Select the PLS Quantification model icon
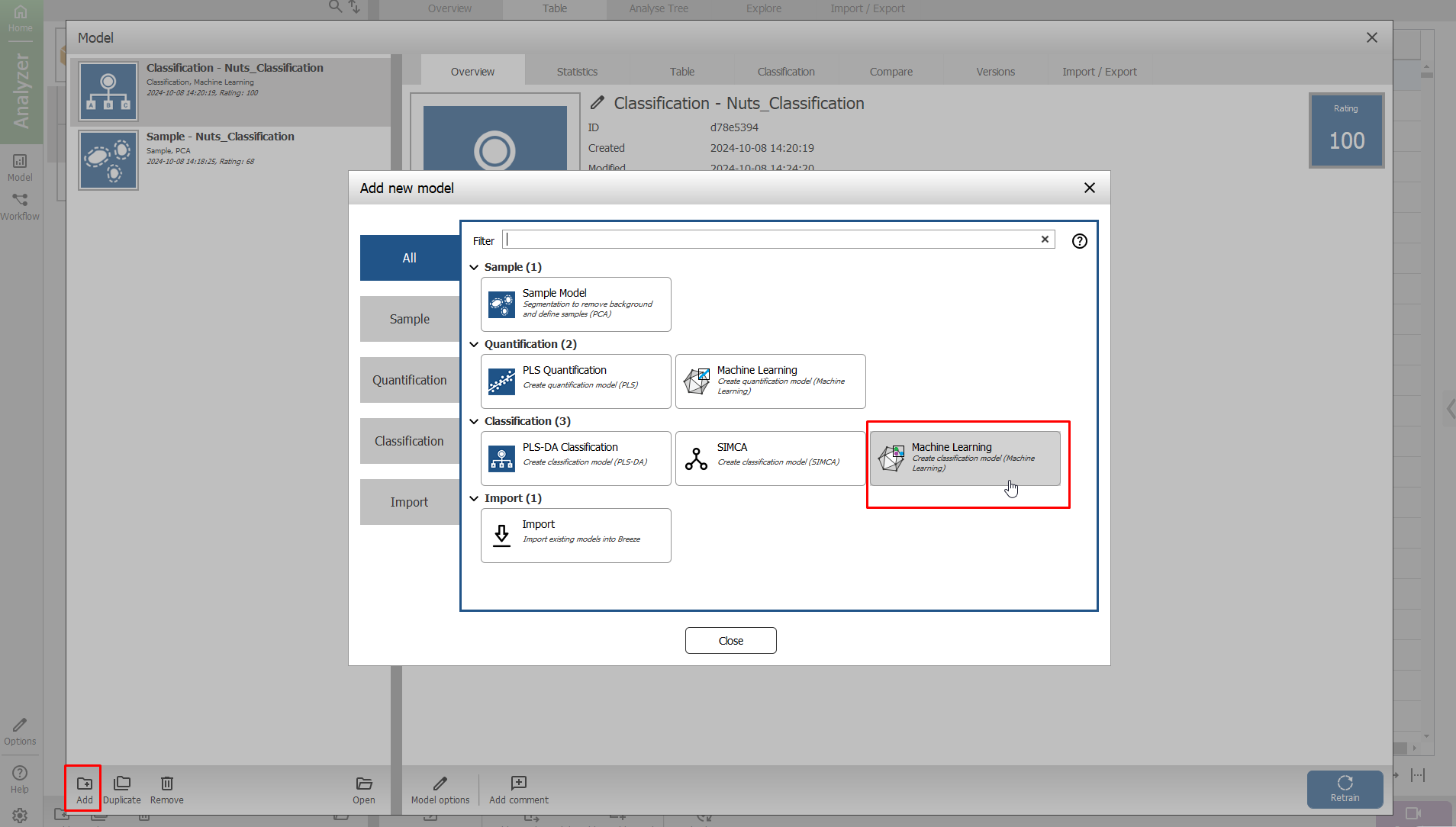Screen dimensions: 1456x827 click(x=501, y=381)
